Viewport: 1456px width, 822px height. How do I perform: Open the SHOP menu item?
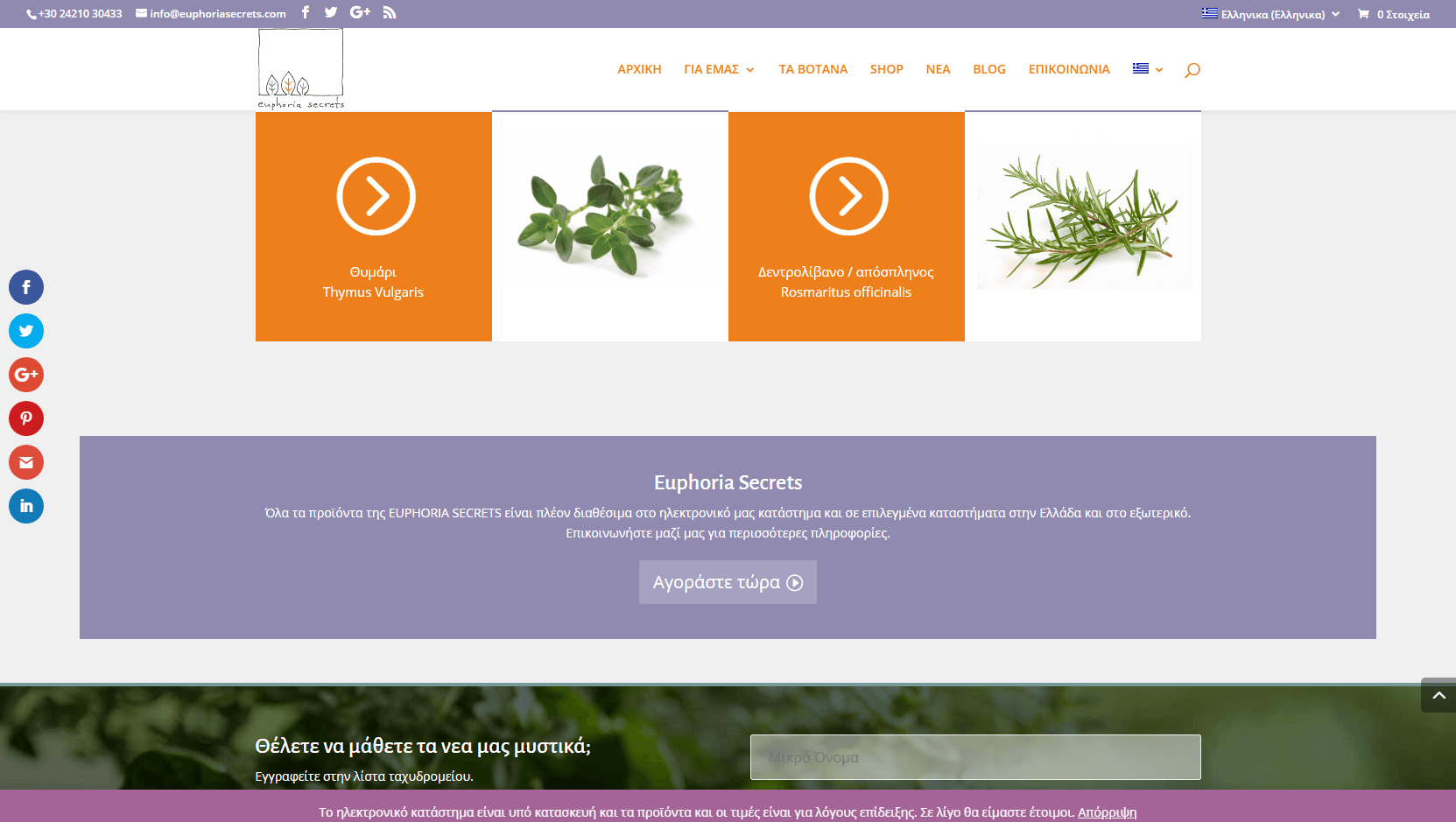click(887, 69)
